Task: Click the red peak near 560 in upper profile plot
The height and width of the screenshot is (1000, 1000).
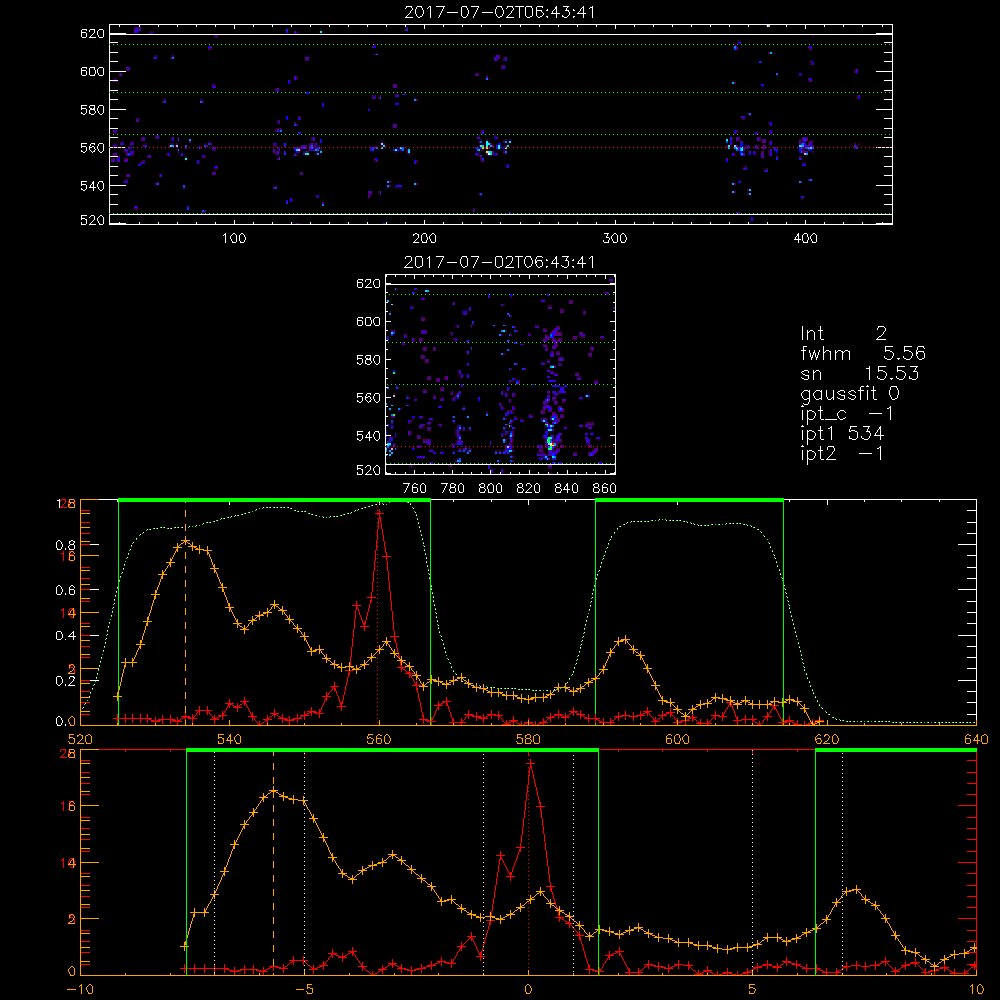Action: click(379, 512)
